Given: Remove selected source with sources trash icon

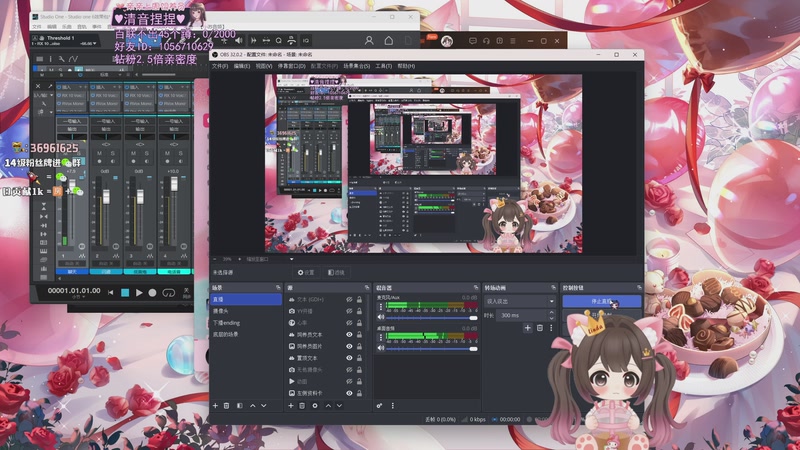Looking at the screenshot, I should click(302, 406).
